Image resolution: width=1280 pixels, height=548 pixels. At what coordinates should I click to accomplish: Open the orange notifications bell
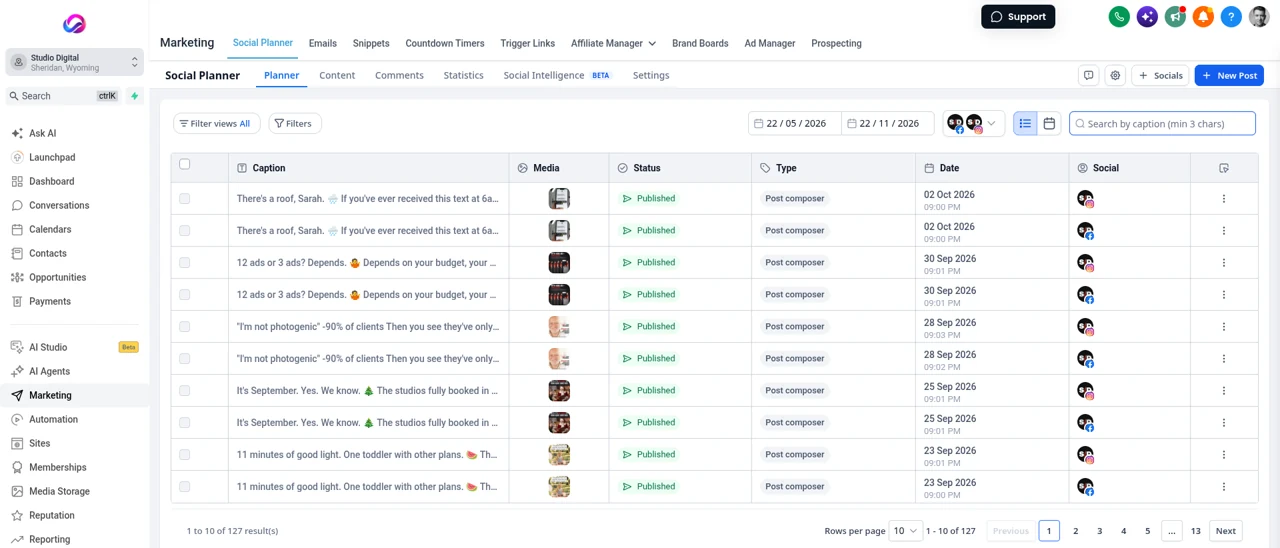1203,17
